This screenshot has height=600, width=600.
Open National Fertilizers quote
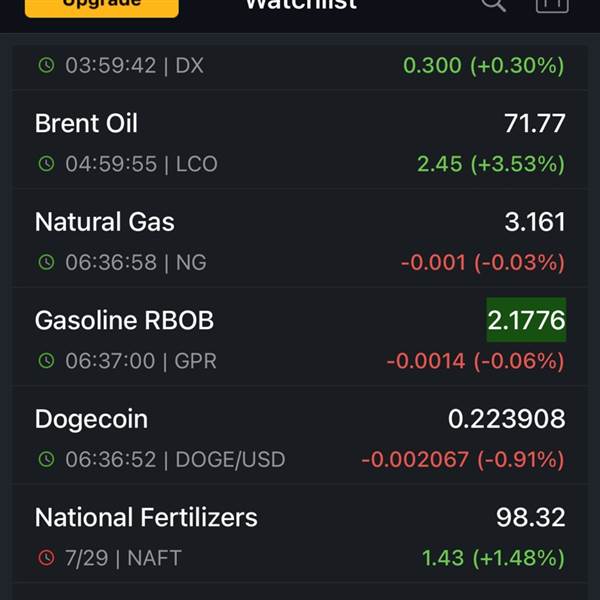[300, 533]
